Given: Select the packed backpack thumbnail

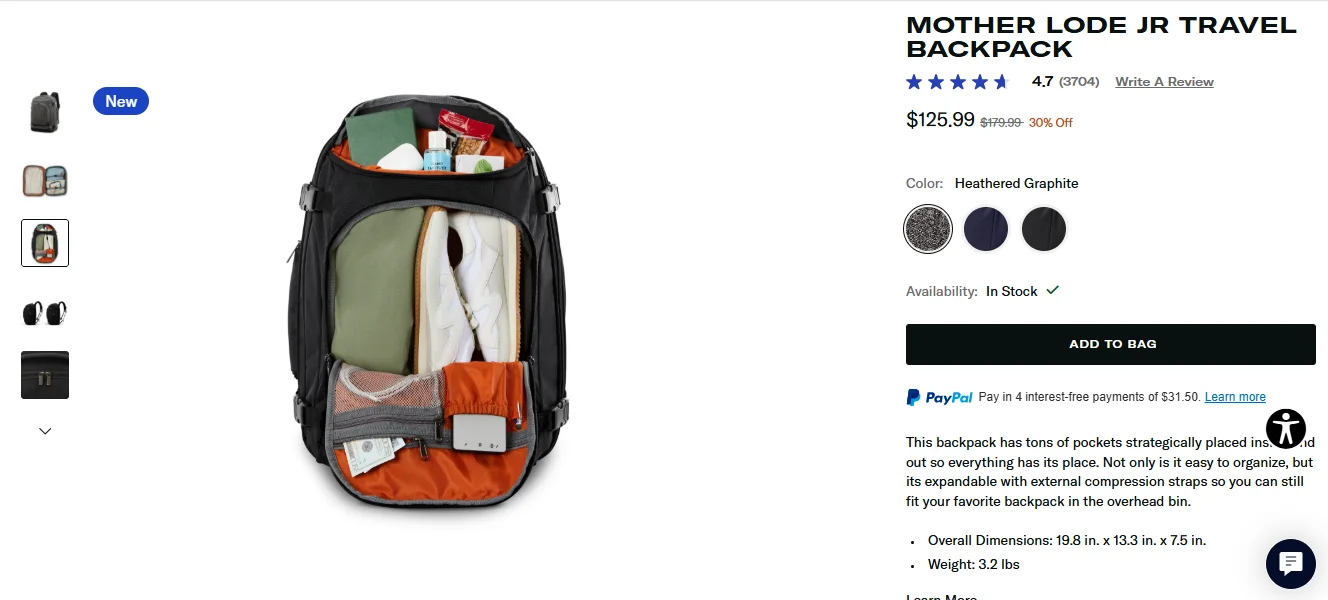Looking at the screenshot, I should tap(45, 243).
